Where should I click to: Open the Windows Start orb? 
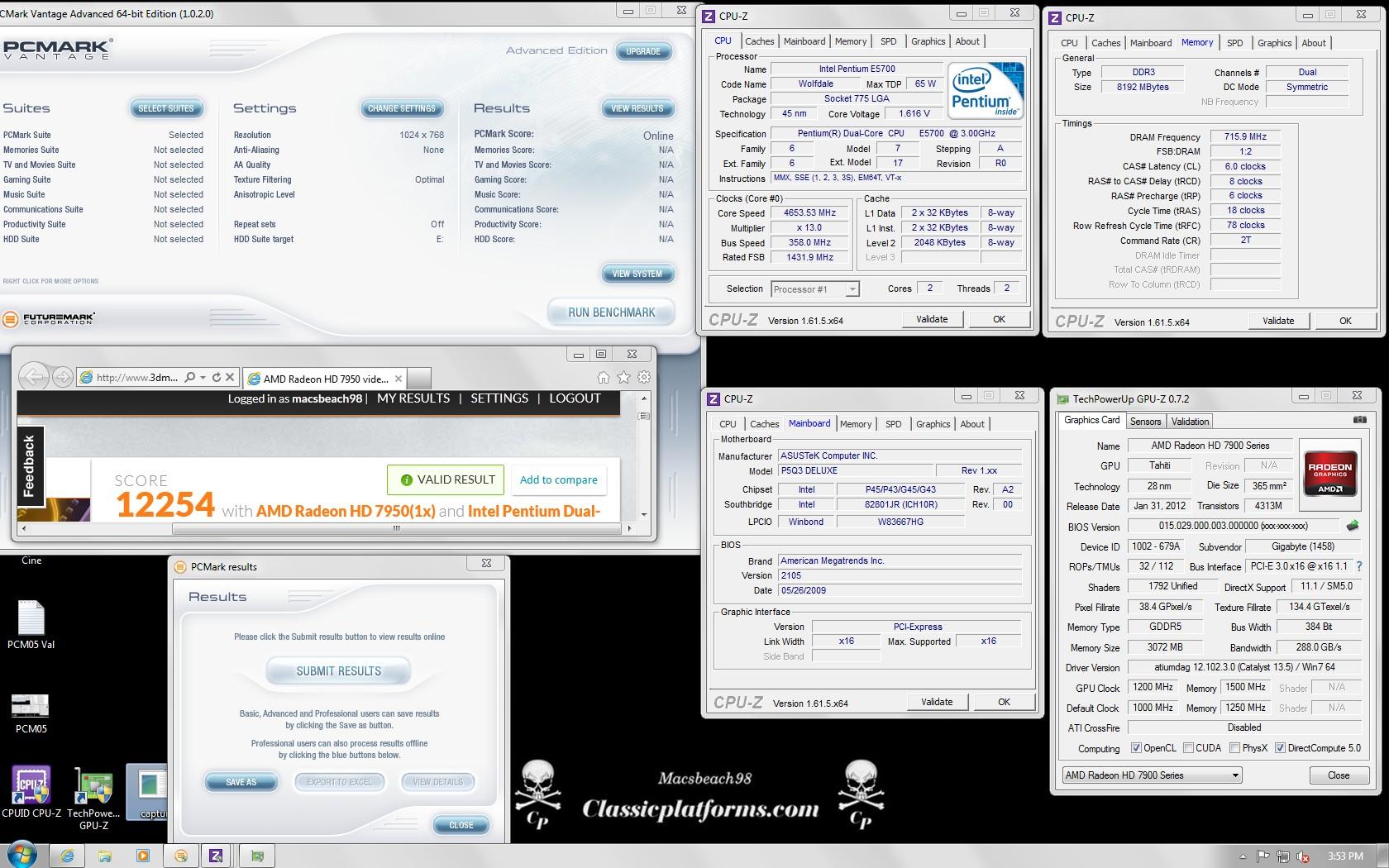point(22,856)
